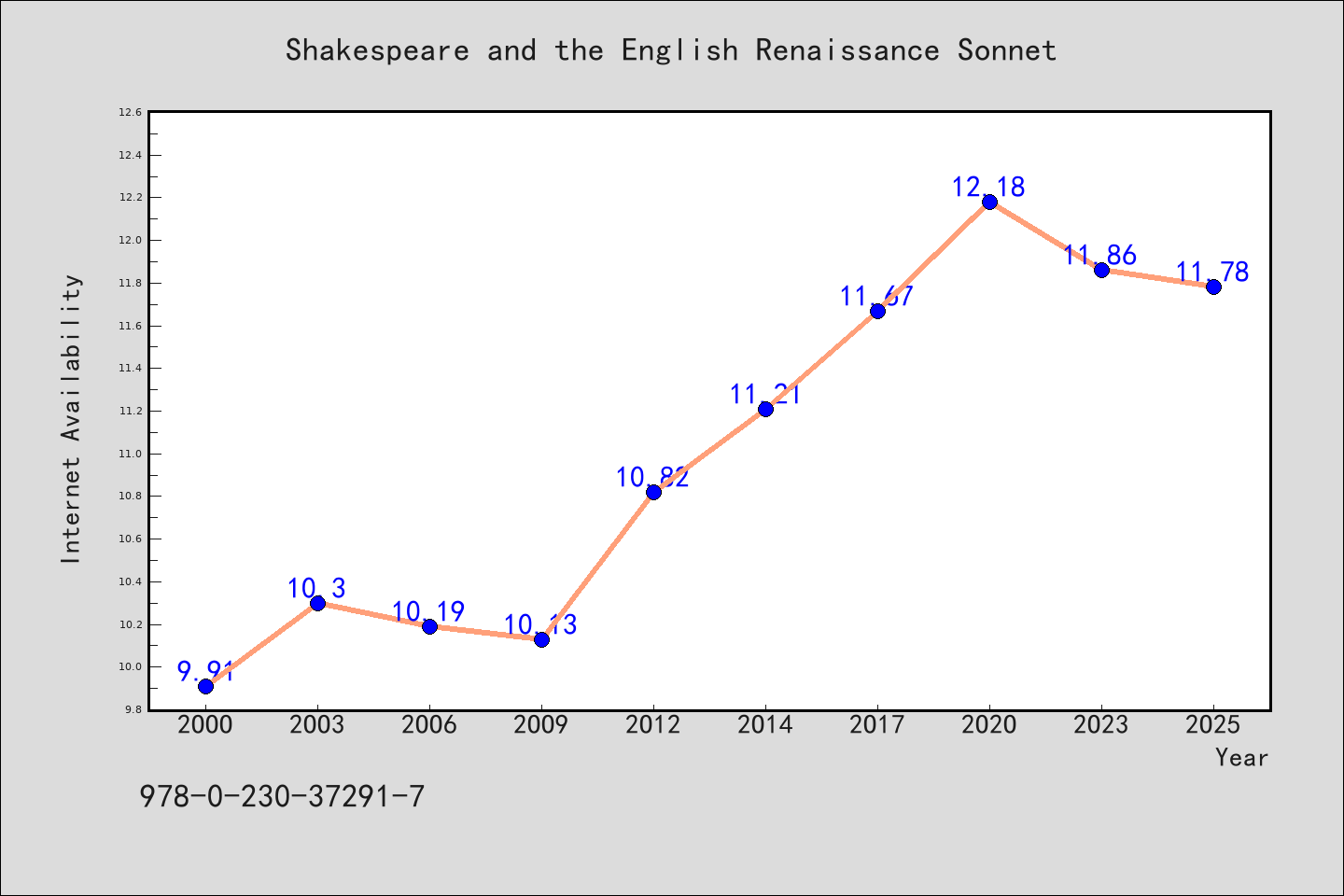
Task: Select the y-axis tick label 11.4
Action: point(130,368)
